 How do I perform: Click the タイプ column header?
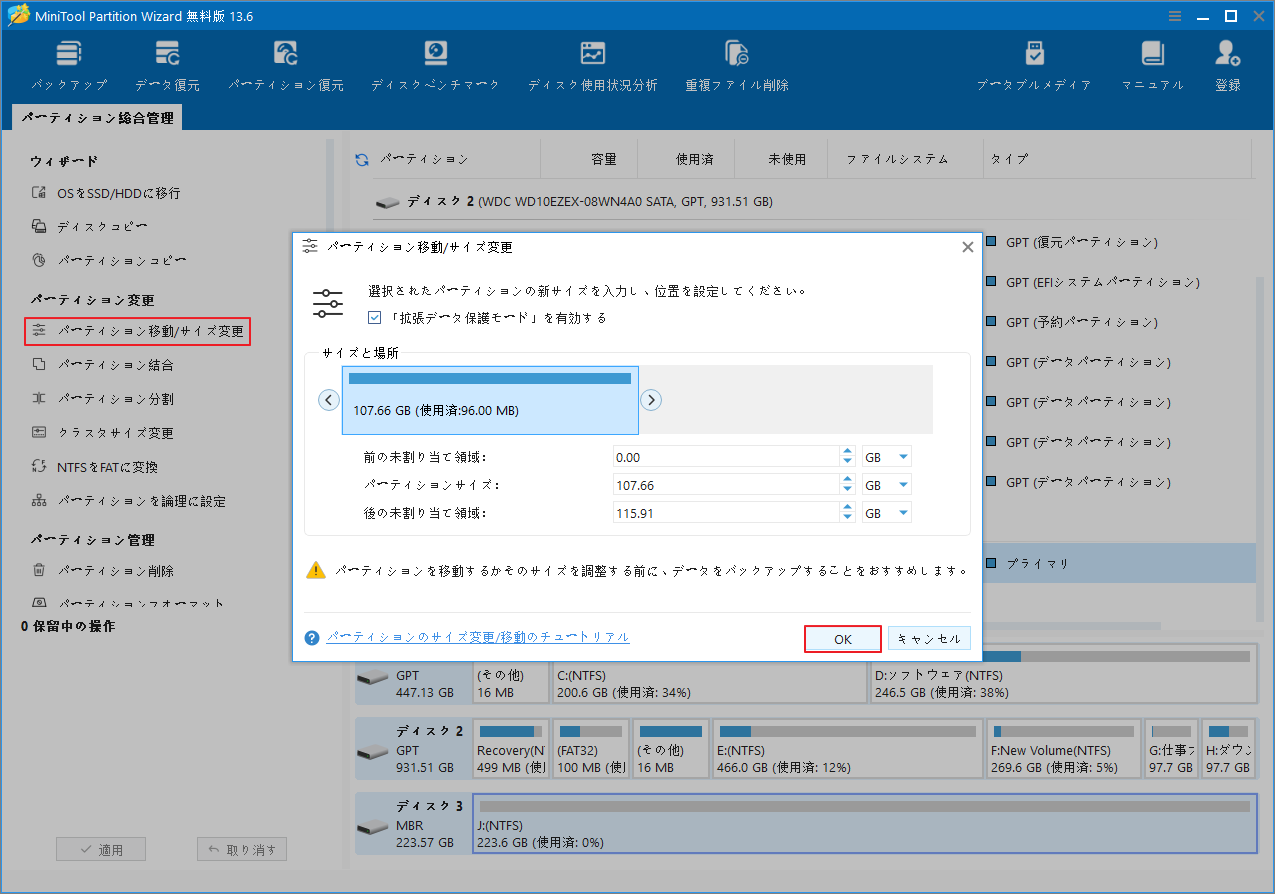pyautogui.click(x=1008, y=159)
